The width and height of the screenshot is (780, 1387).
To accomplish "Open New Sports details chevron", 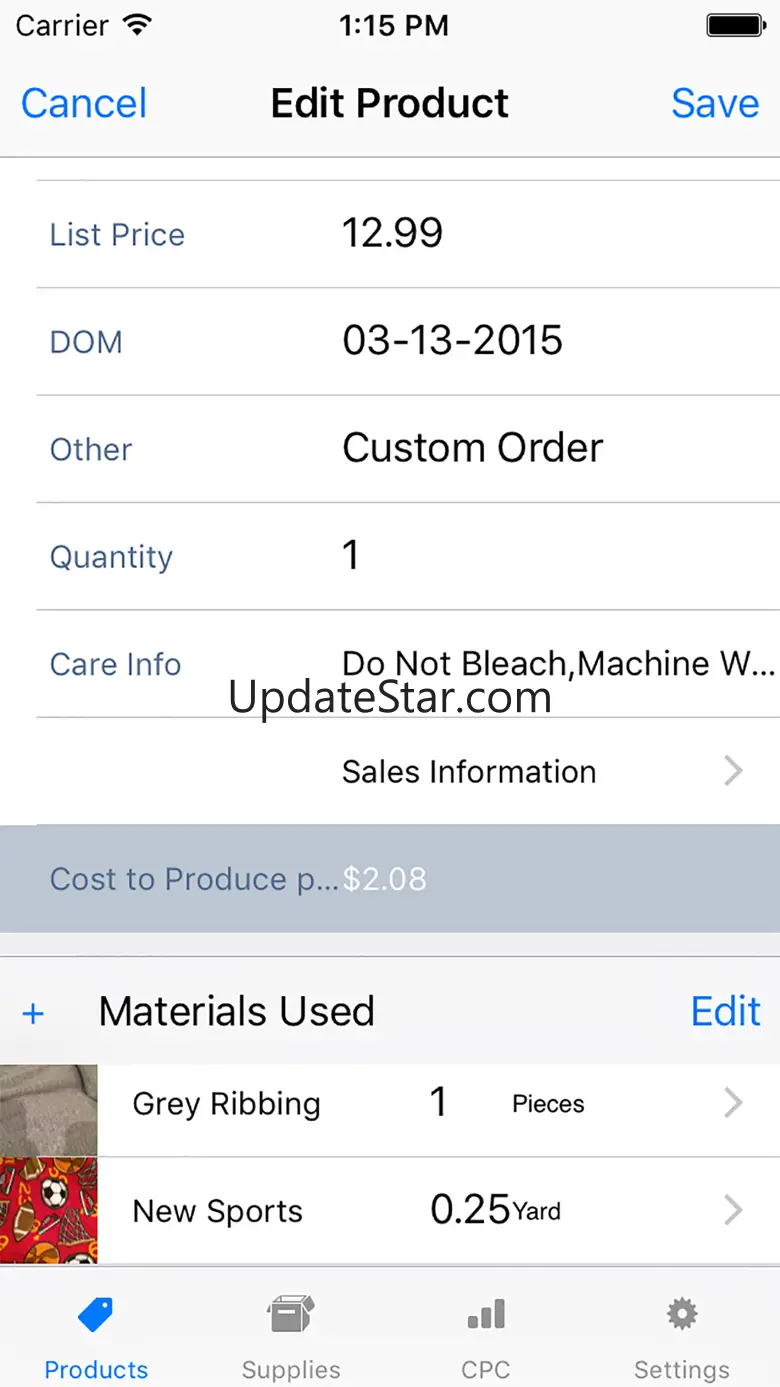I will (733, 1210).
